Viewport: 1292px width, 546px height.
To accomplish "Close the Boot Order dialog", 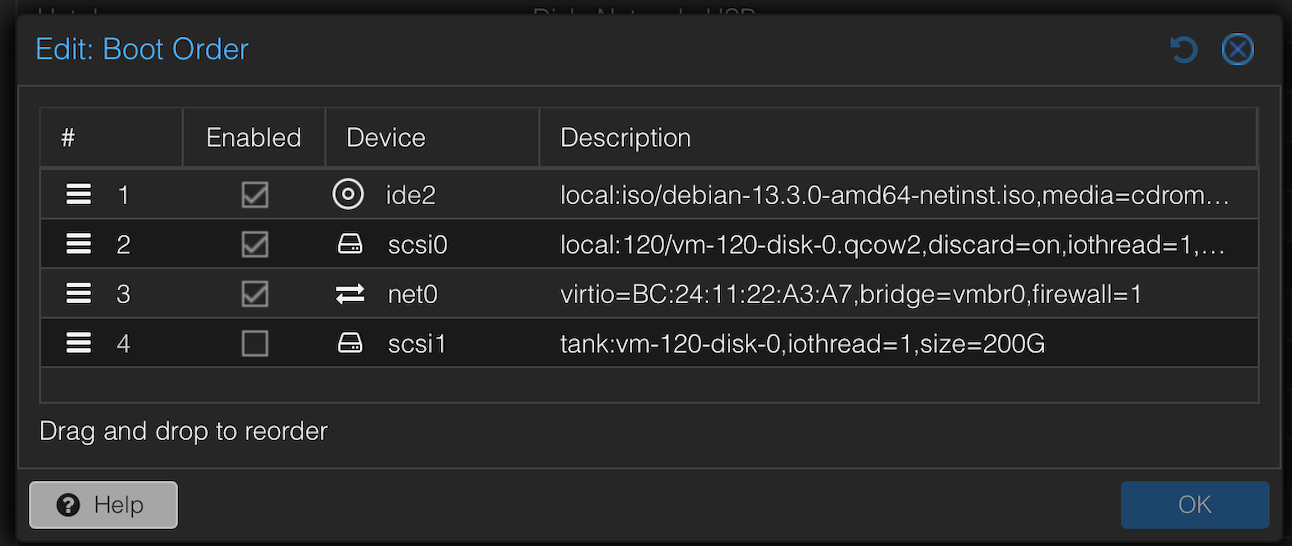I will [x=1237, y=49].
